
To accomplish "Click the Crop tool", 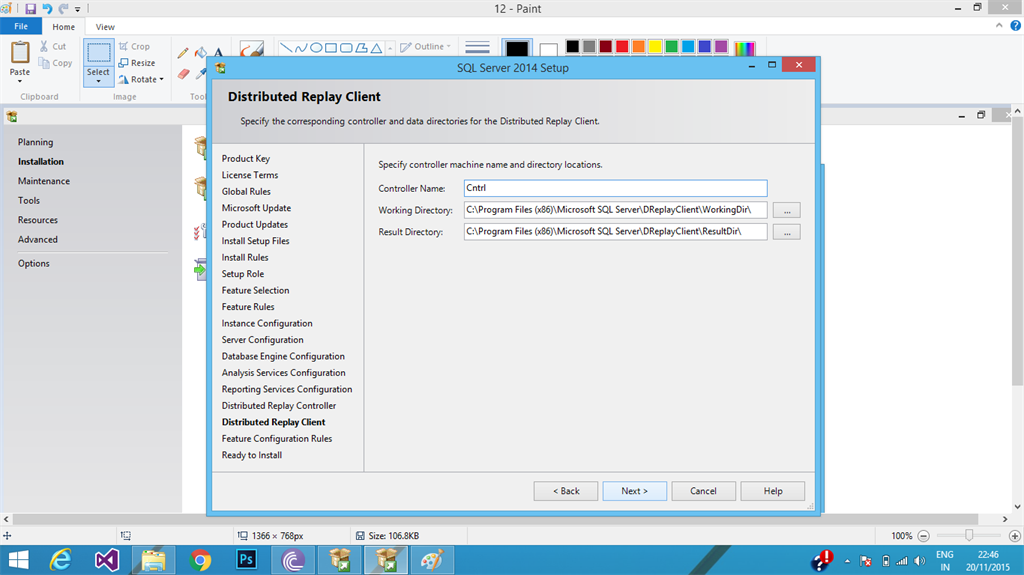I will tap(135, 46).
